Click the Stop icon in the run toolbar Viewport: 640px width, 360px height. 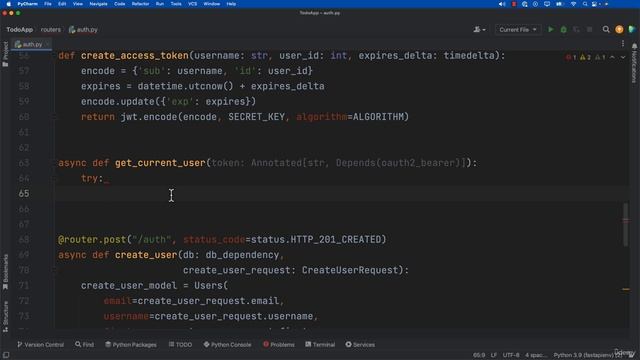point(589,29)
